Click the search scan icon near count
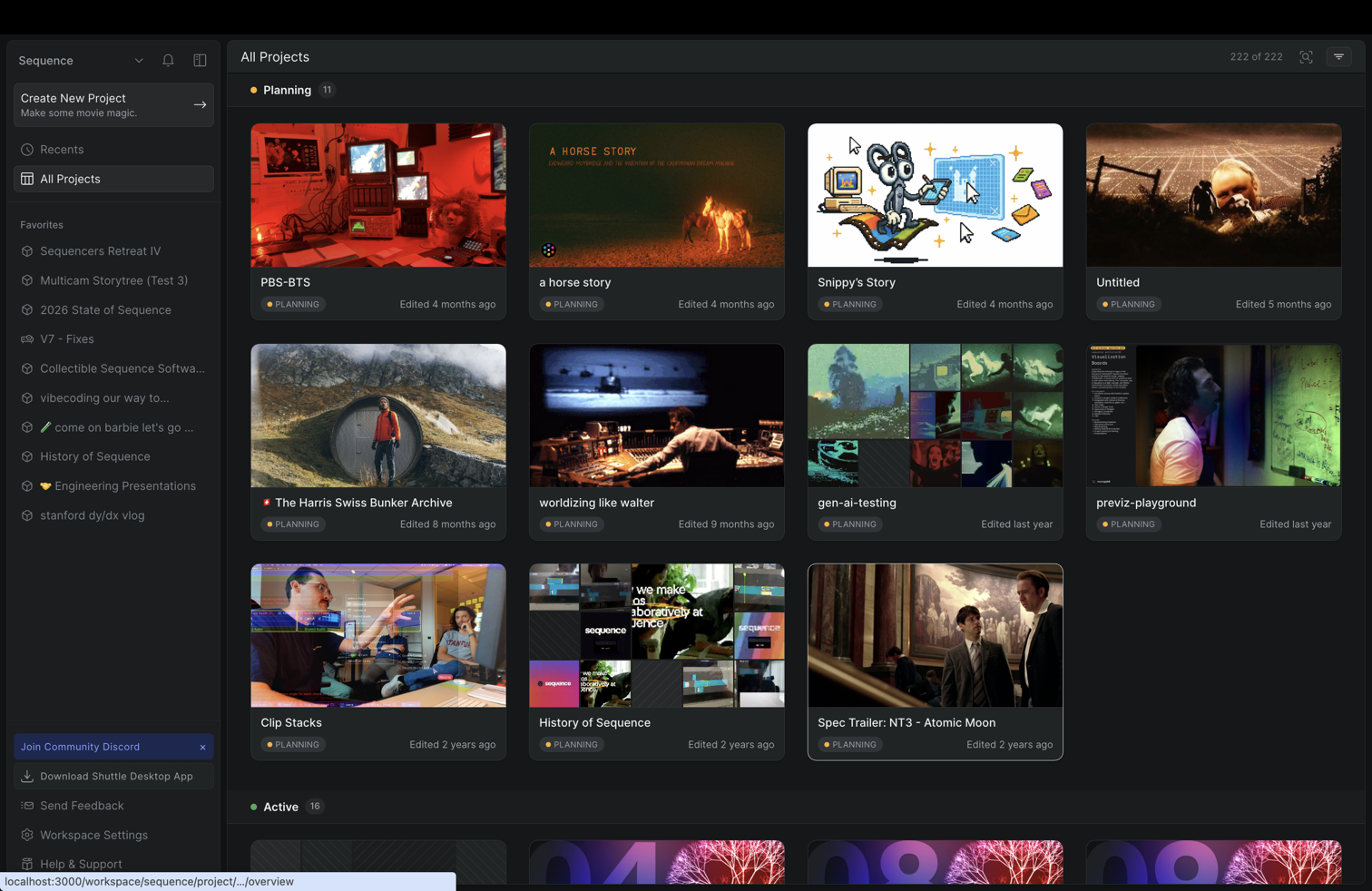The image size is (1372, 891). coord(1306,56)
